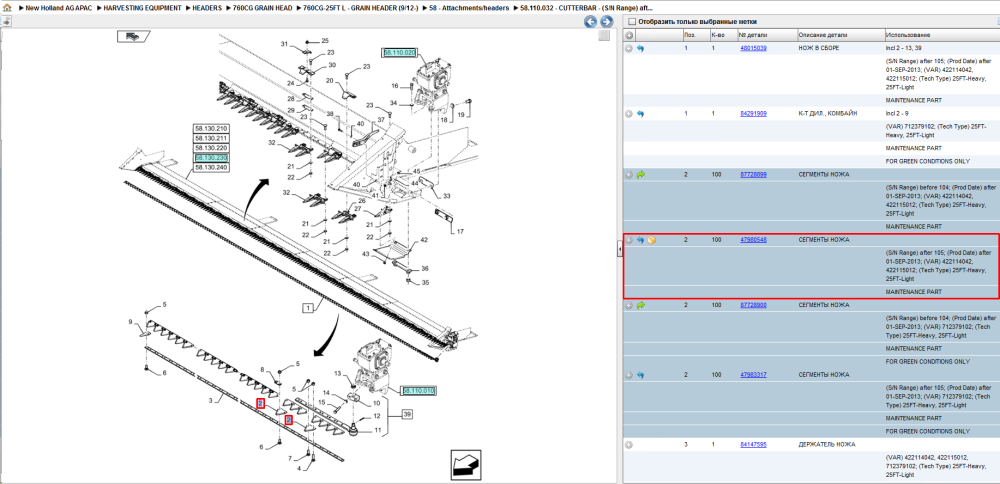Click the orientation arrow icon at diagram bottom

click(x=466, y=464)
